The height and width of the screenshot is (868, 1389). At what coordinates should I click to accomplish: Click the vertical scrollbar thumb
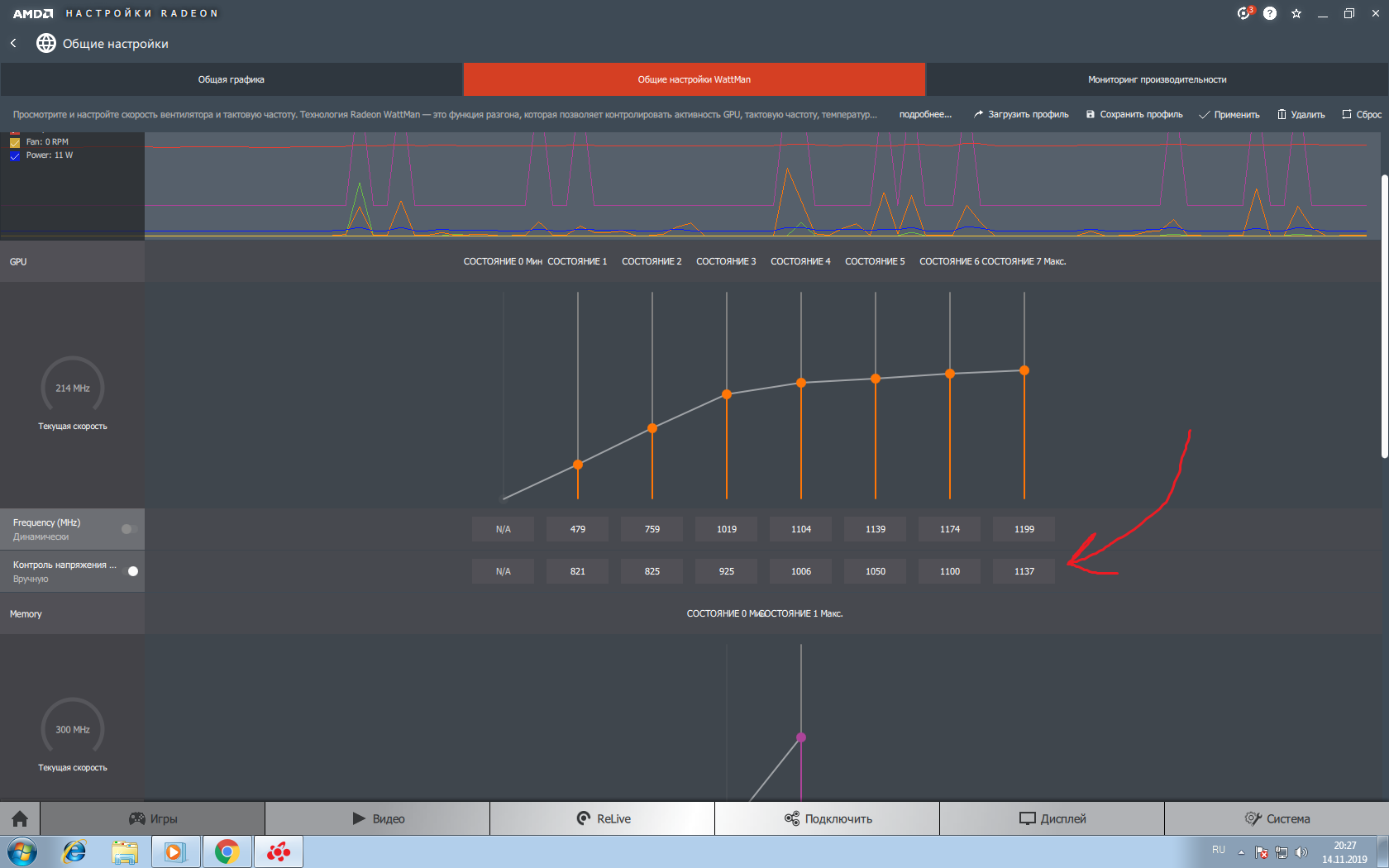point(1384,316)
